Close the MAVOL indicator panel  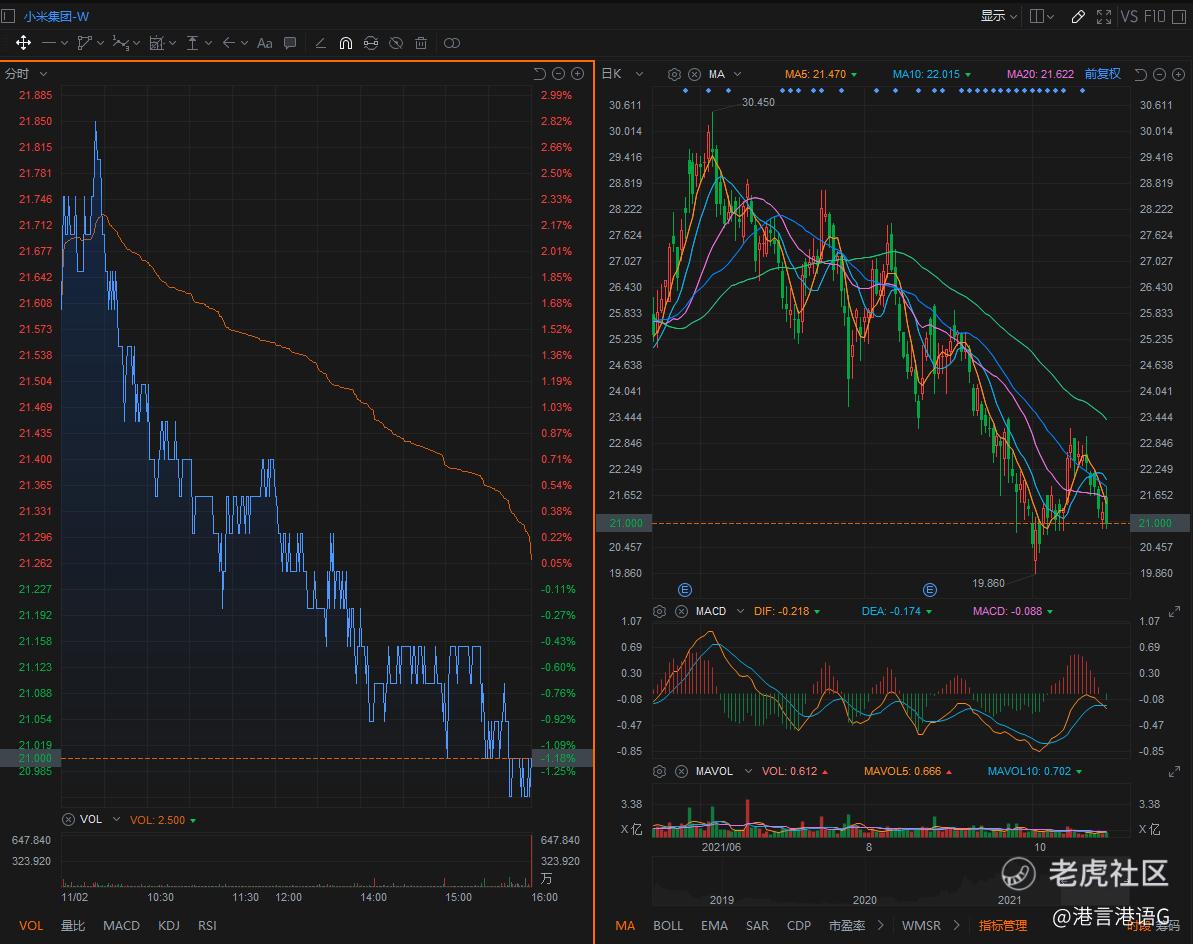click(681, 771)
